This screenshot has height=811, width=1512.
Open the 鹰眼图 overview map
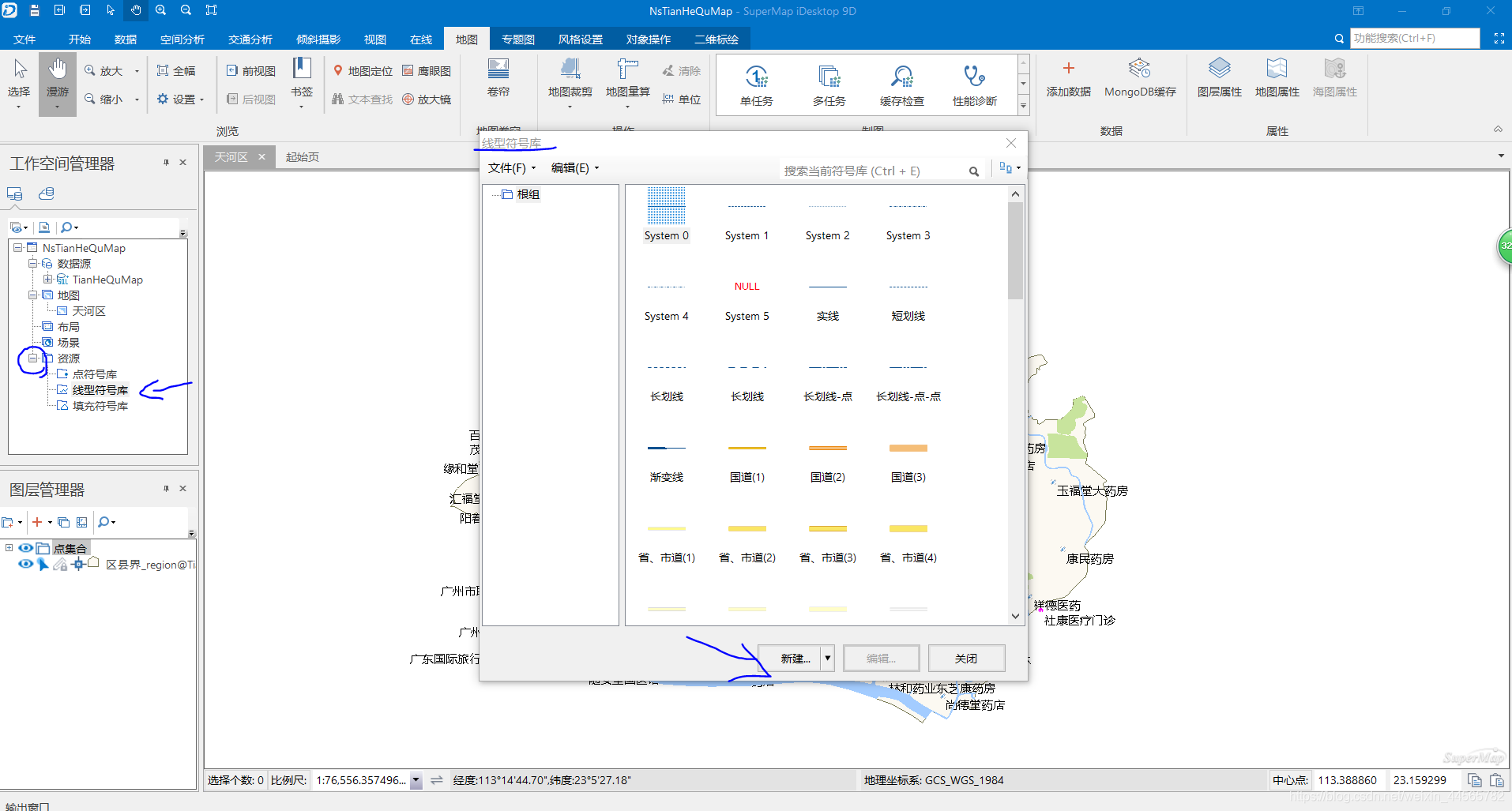(427, 71)
